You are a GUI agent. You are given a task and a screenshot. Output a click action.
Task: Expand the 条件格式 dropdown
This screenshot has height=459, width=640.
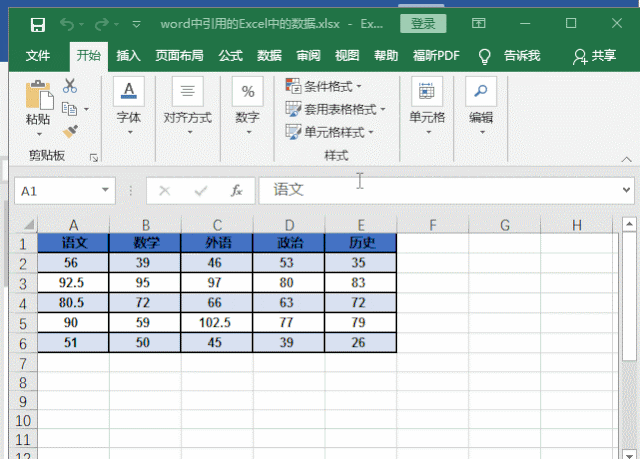pyautogui.click(x=325, y=87)
